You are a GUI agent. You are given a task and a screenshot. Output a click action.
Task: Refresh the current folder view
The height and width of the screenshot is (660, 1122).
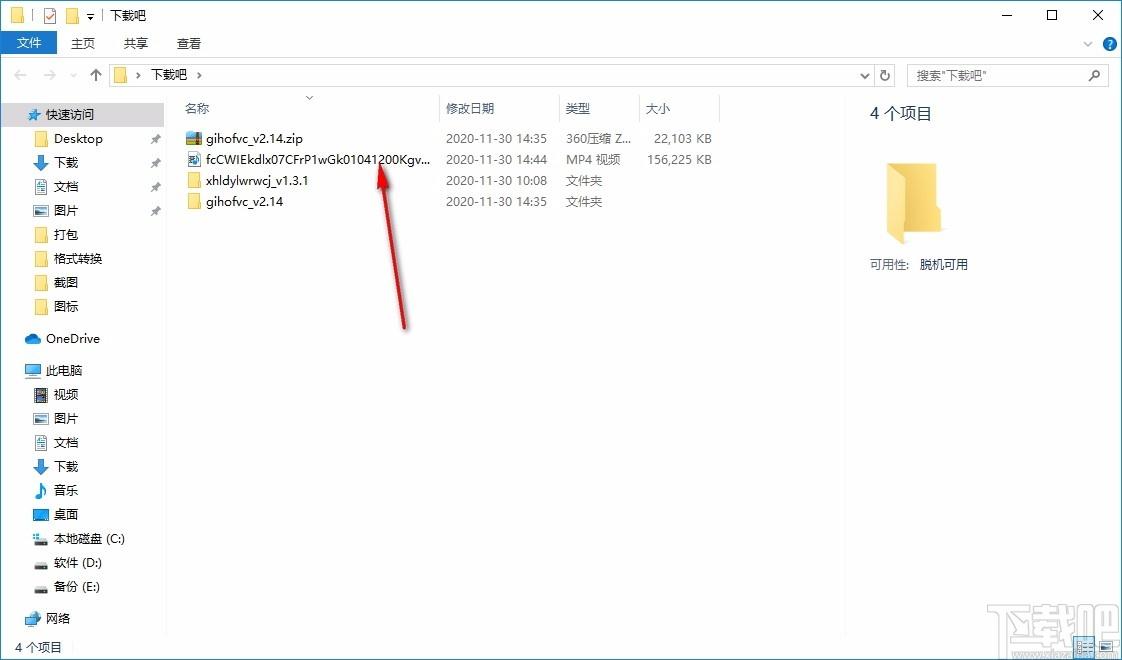coord(885,75)
